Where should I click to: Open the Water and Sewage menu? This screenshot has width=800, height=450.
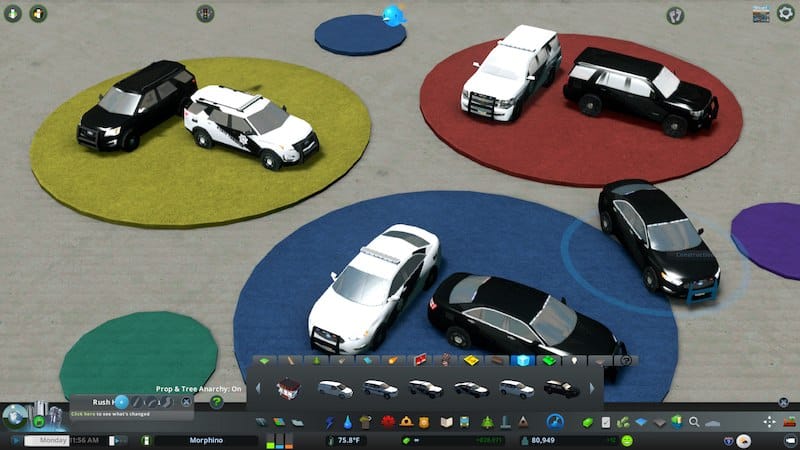tap(347, 421)
